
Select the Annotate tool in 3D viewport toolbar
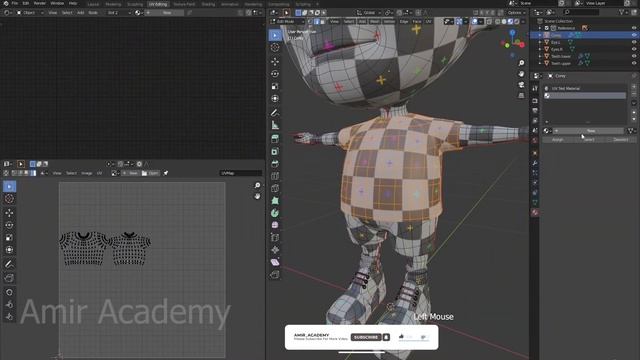275,113
